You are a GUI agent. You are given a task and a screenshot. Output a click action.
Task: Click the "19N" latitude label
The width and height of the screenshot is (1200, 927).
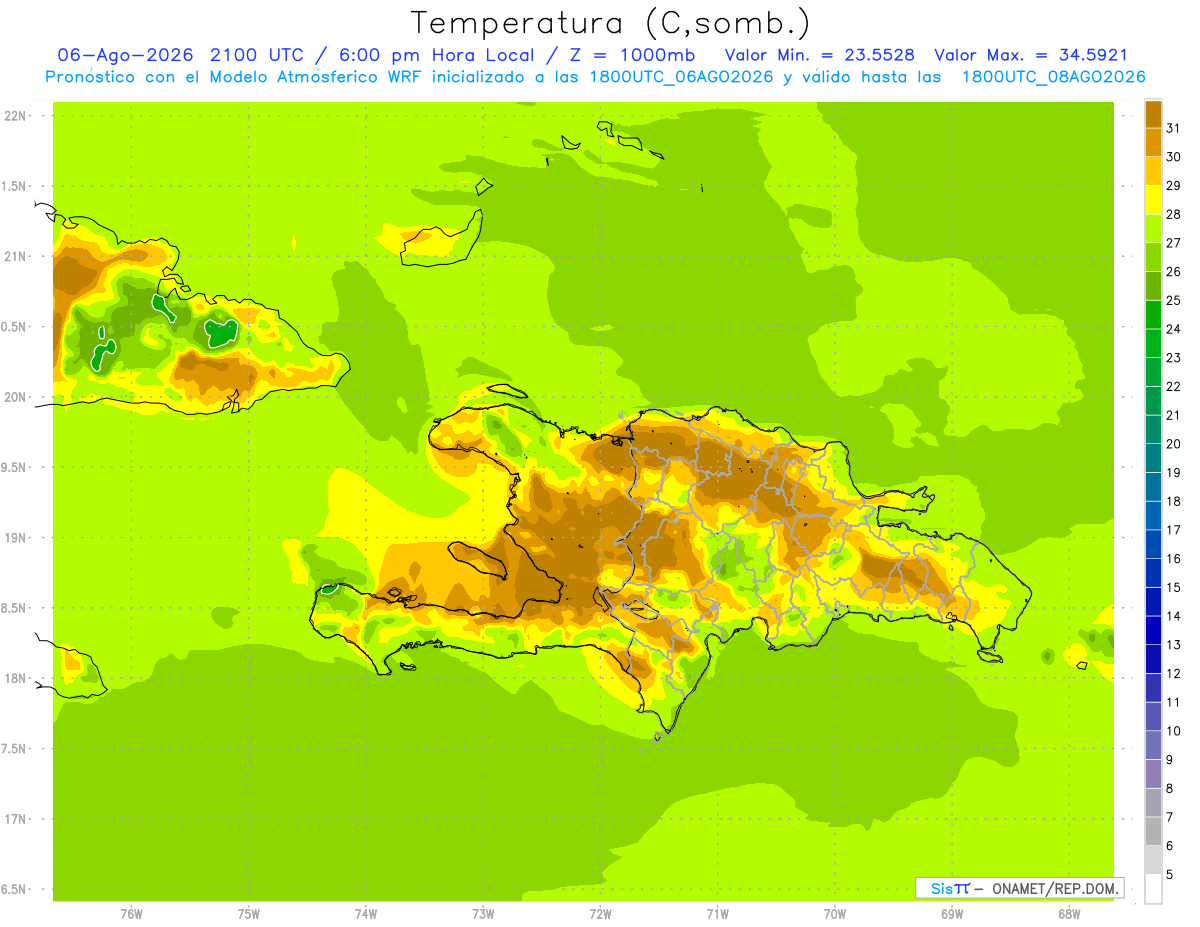pyautogui.click(x=16, y=537)
